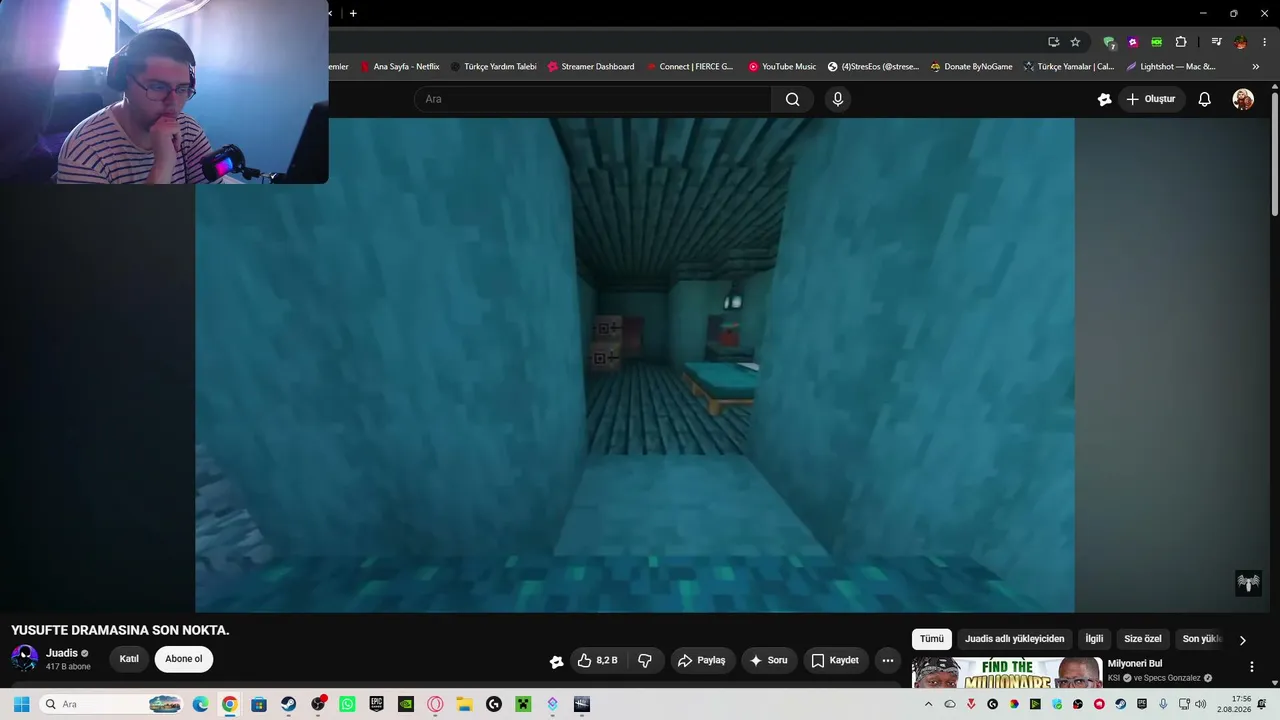Image resolution: width=1280 pixels, height=720 pixels.
Task: Click the Katıl join button
Action: (129, 659)
